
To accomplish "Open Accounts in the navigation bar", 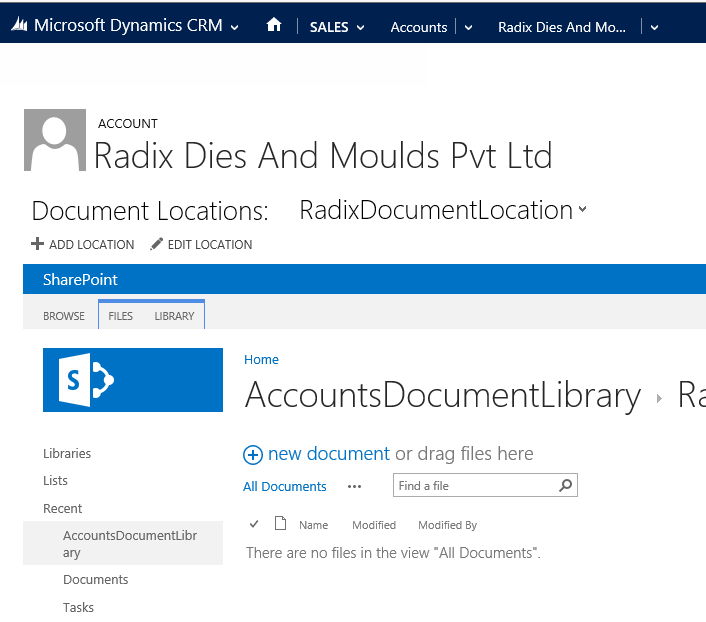I will click(x=419, y=27).
